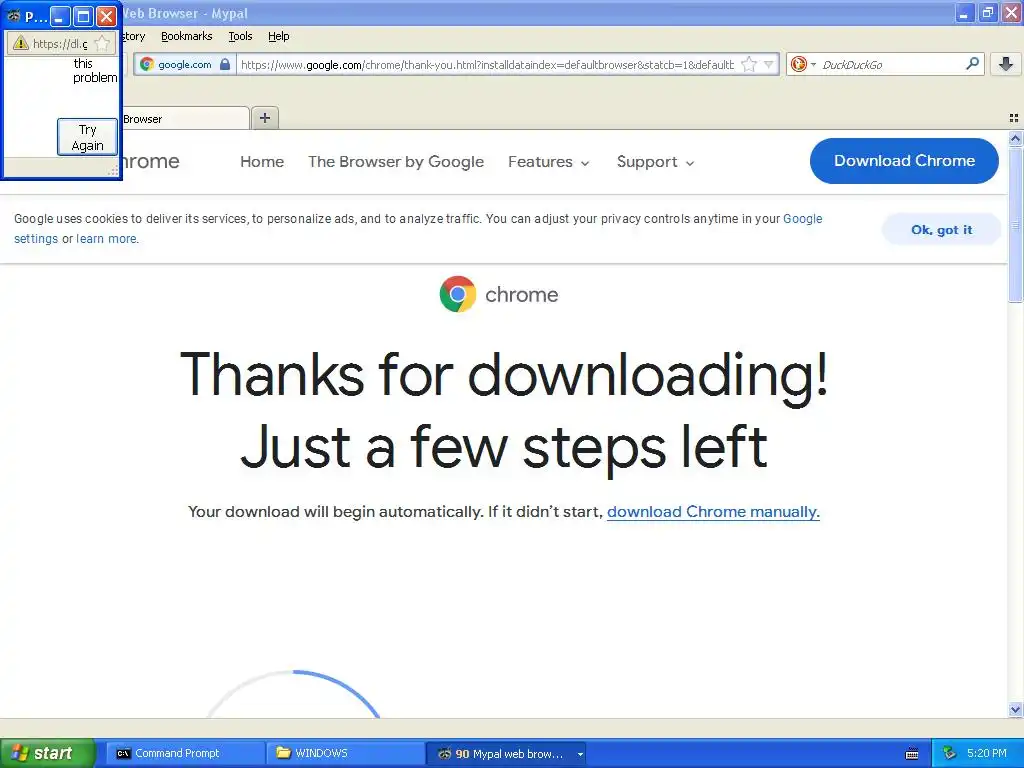Bookmark this page with the star icon
This screenshot has height=768, width=1024.
[x=749, y=64]
